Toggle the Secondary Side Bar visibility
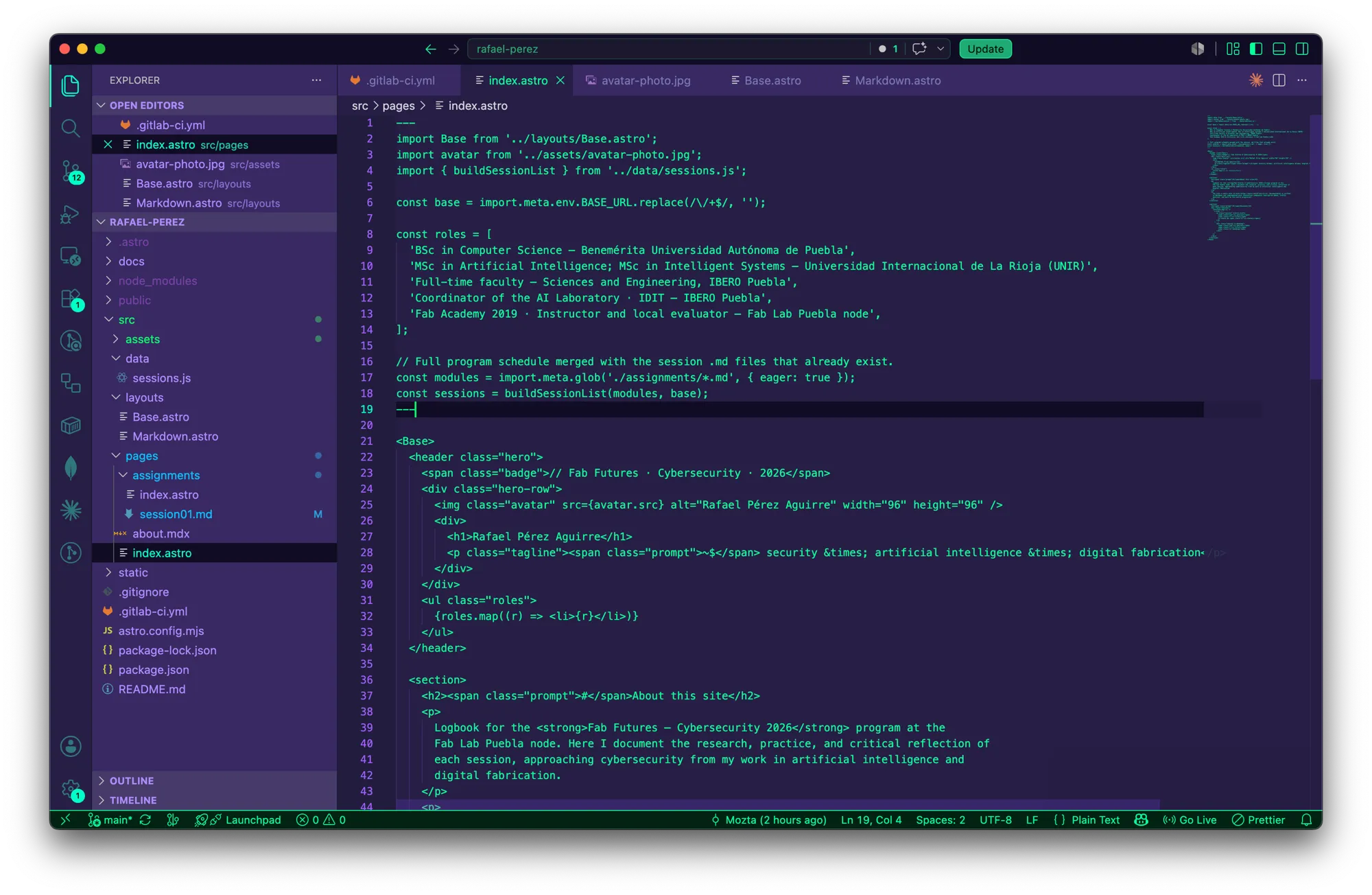 [1302, 49]
